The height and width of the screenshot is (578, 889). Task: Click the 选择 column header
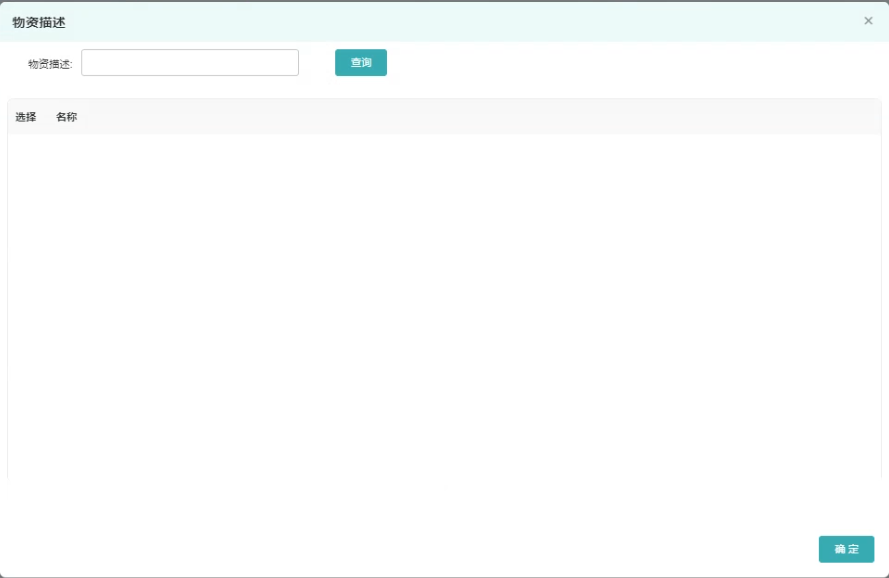26,117
